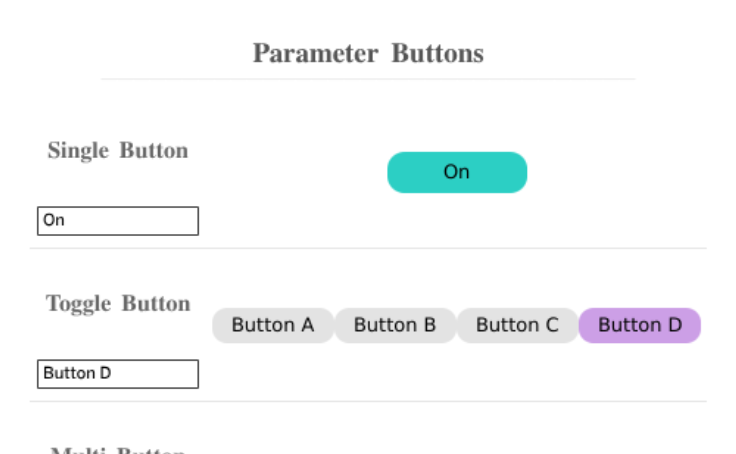The width and height of the screenshot is (736, 454).
Task: Click the divider line beneath the page title
Action: pos(368,78)
